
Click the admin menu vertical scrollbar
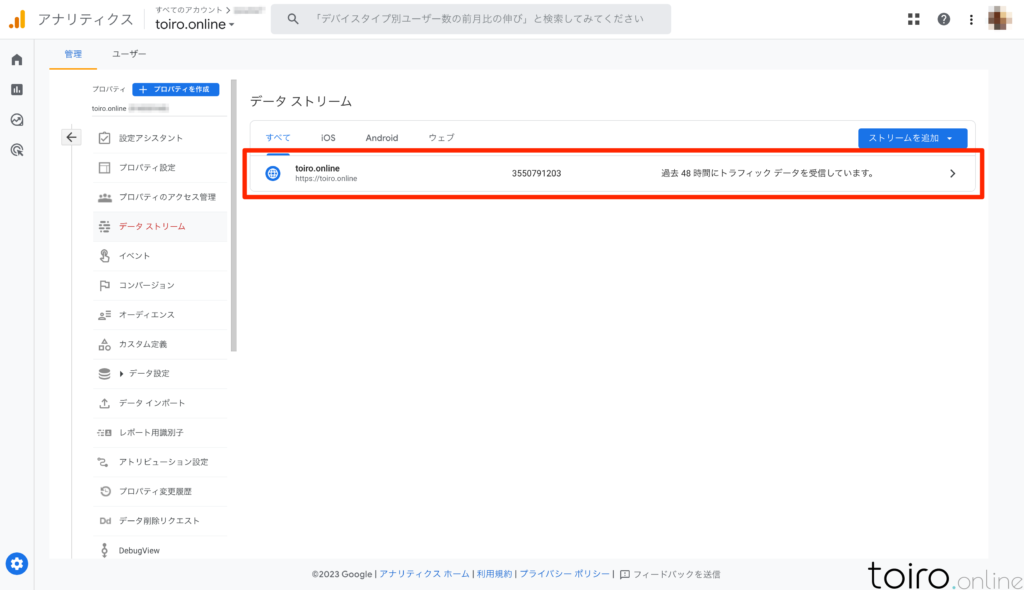(234, 216)
